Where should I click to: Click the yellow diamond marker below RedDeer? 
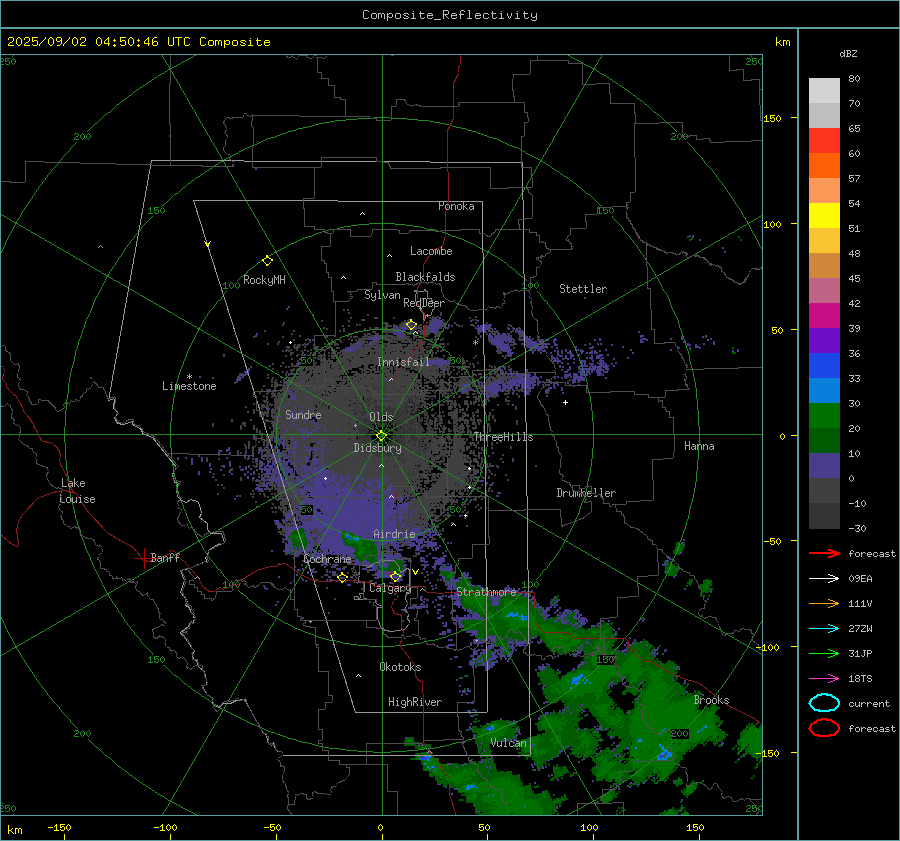(411, 325)
